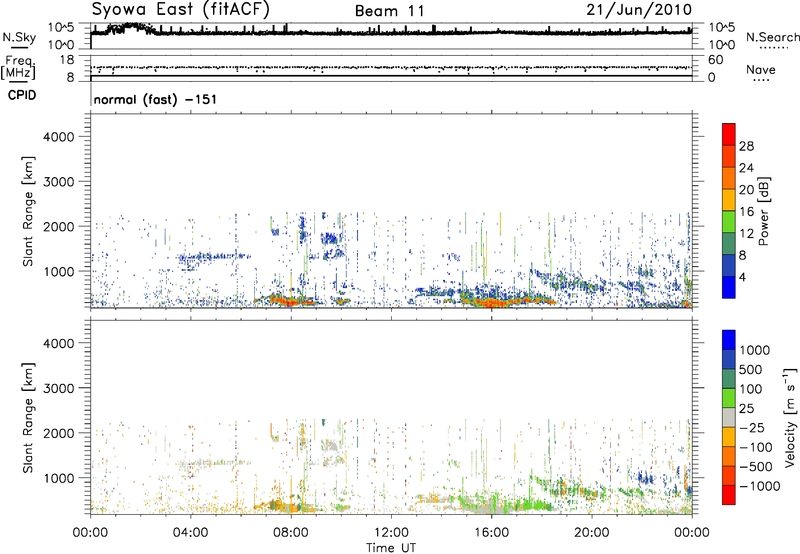Click the red bottom Velocity colorbar segment
The height and width of the screenshot is (554, 800).
pyautogui.click(x=729, y=495)
